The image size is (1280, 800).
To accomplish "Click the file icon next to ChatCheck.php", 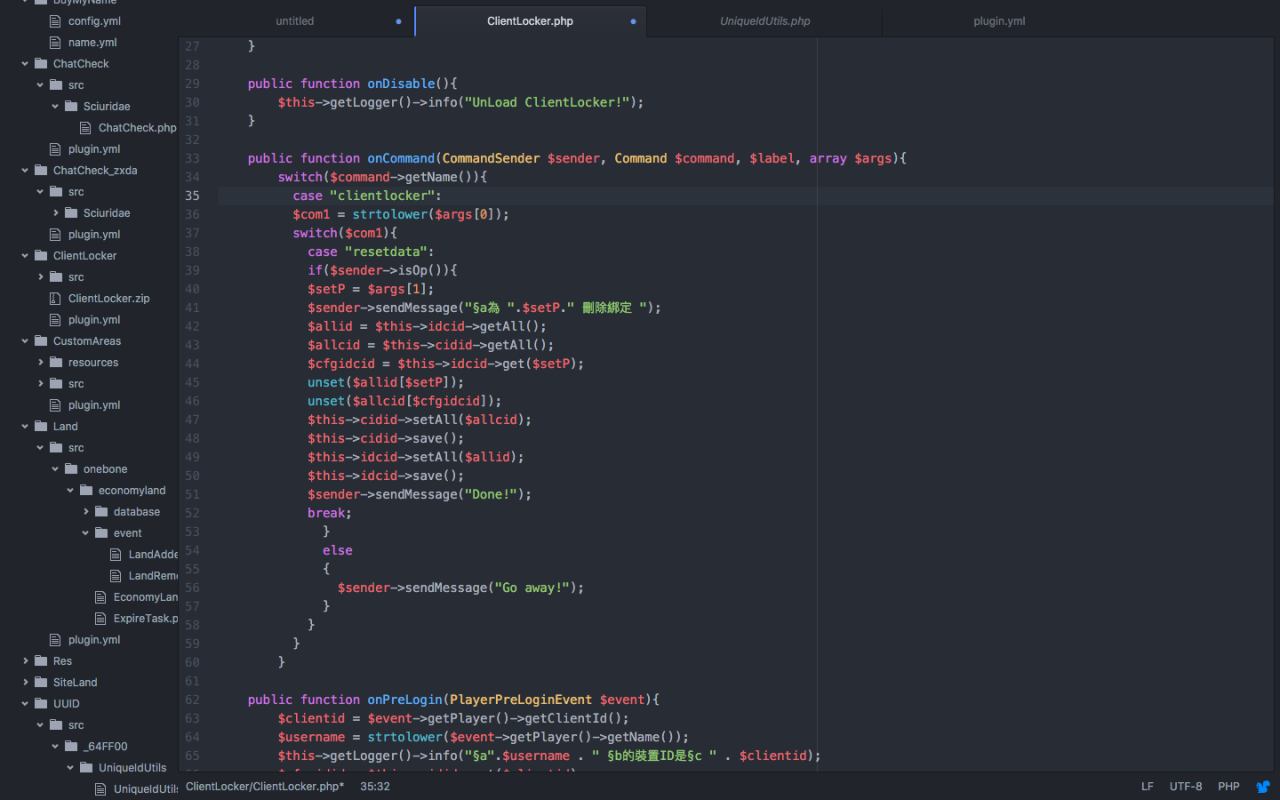I will [x=86, y=128].
